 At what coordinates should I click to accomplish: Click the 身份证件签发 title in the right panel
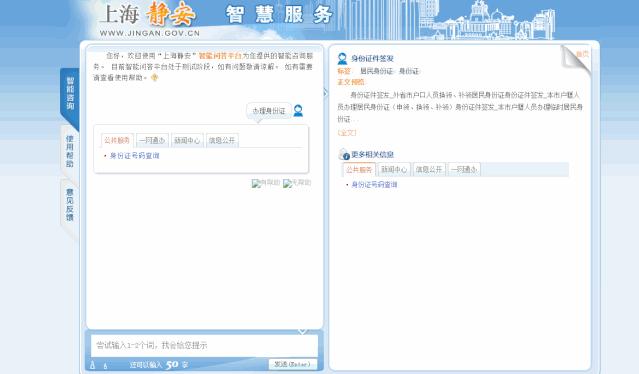point(372,59)
